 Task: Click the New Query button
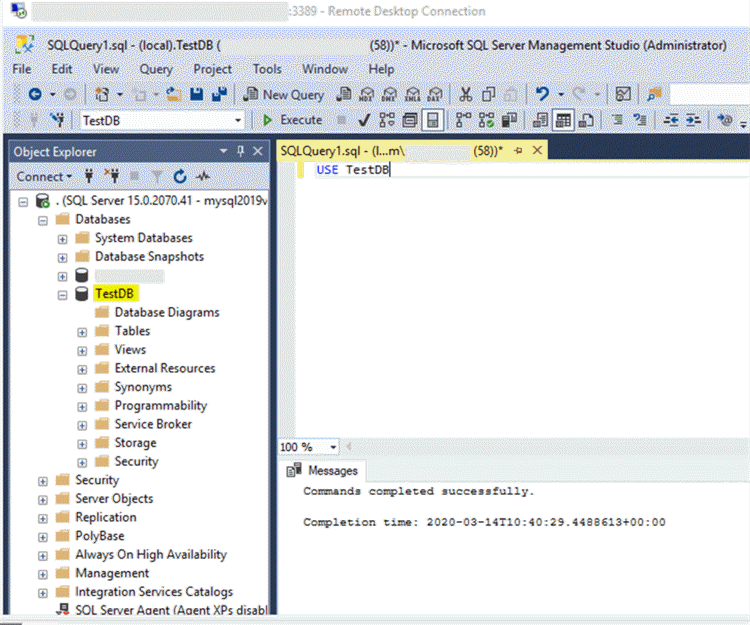(x=284, y=95)
